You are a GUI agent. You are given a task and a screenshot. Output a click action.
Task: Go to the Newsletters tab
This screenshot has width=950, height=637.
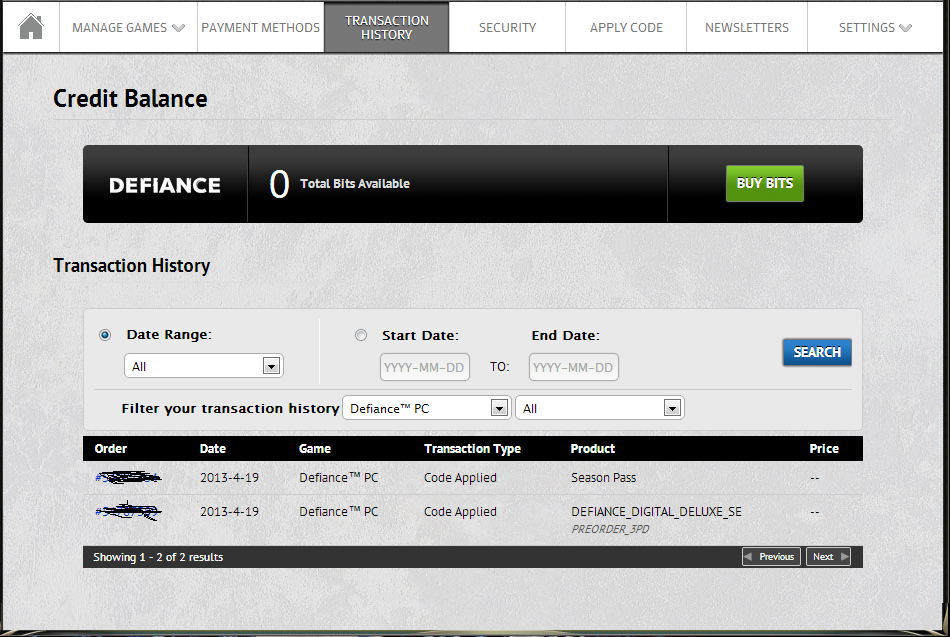coord(746,27)
